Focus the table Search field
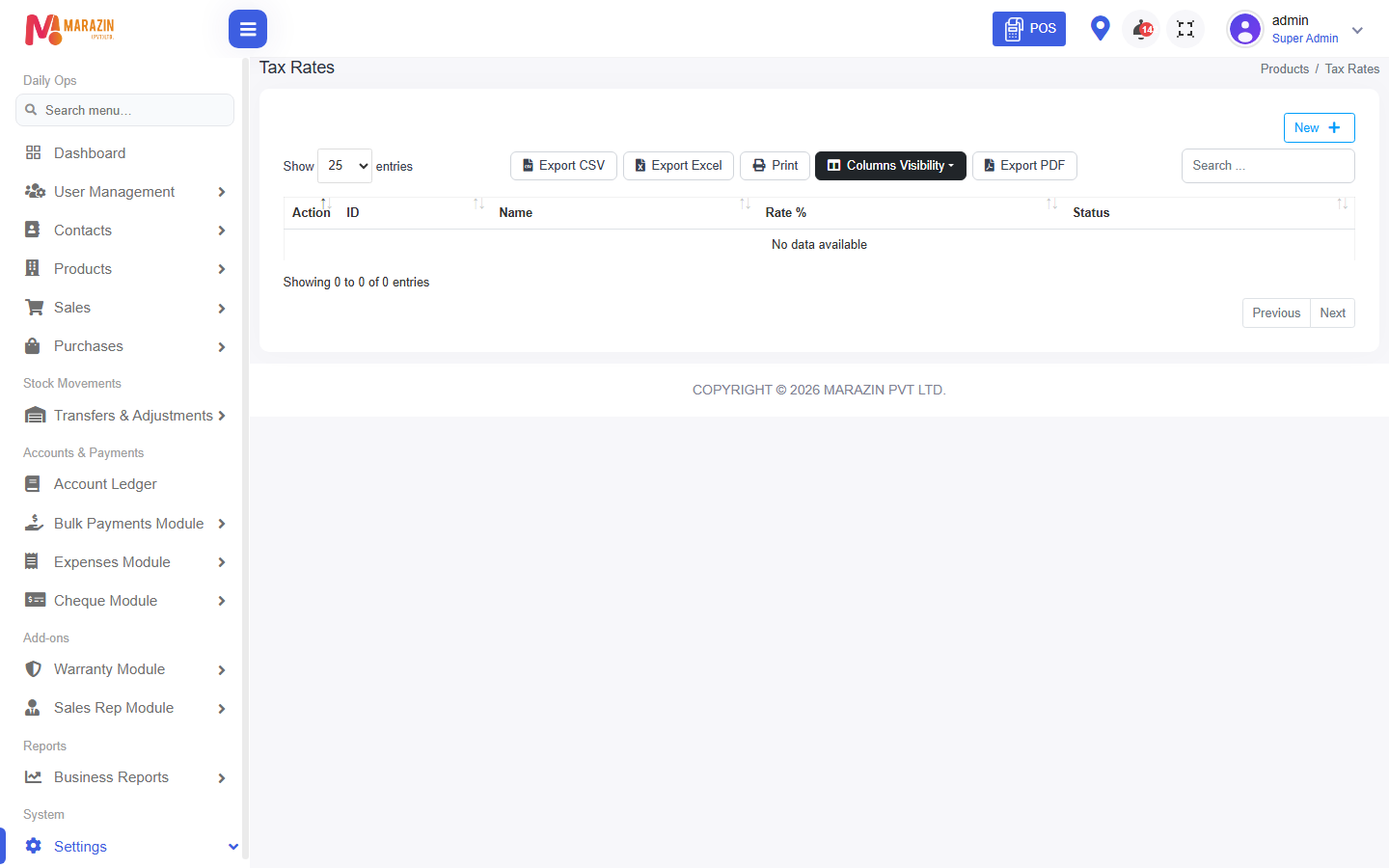Viewport: 1389px width, 868px height. 1267,166
